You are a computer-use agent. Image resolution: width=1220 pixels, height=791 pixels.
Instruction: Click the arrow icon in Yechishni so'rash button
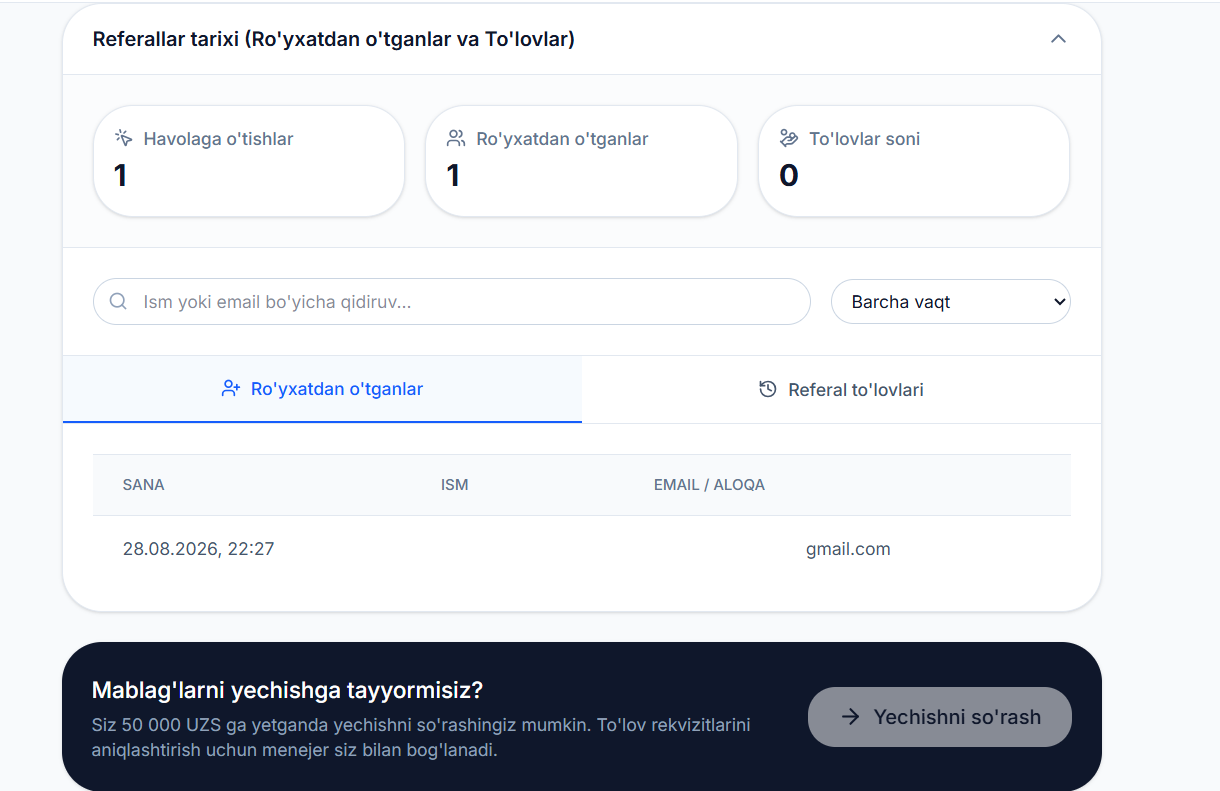tap(850, 716)
